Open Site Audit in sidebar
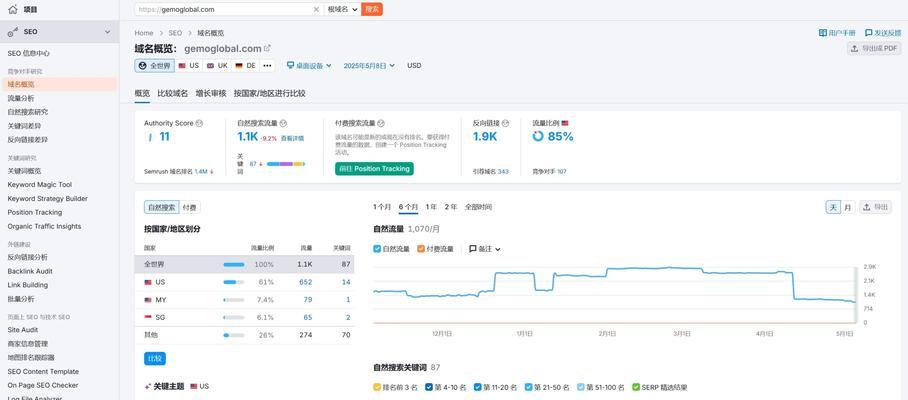 click(x=23, y=329)
